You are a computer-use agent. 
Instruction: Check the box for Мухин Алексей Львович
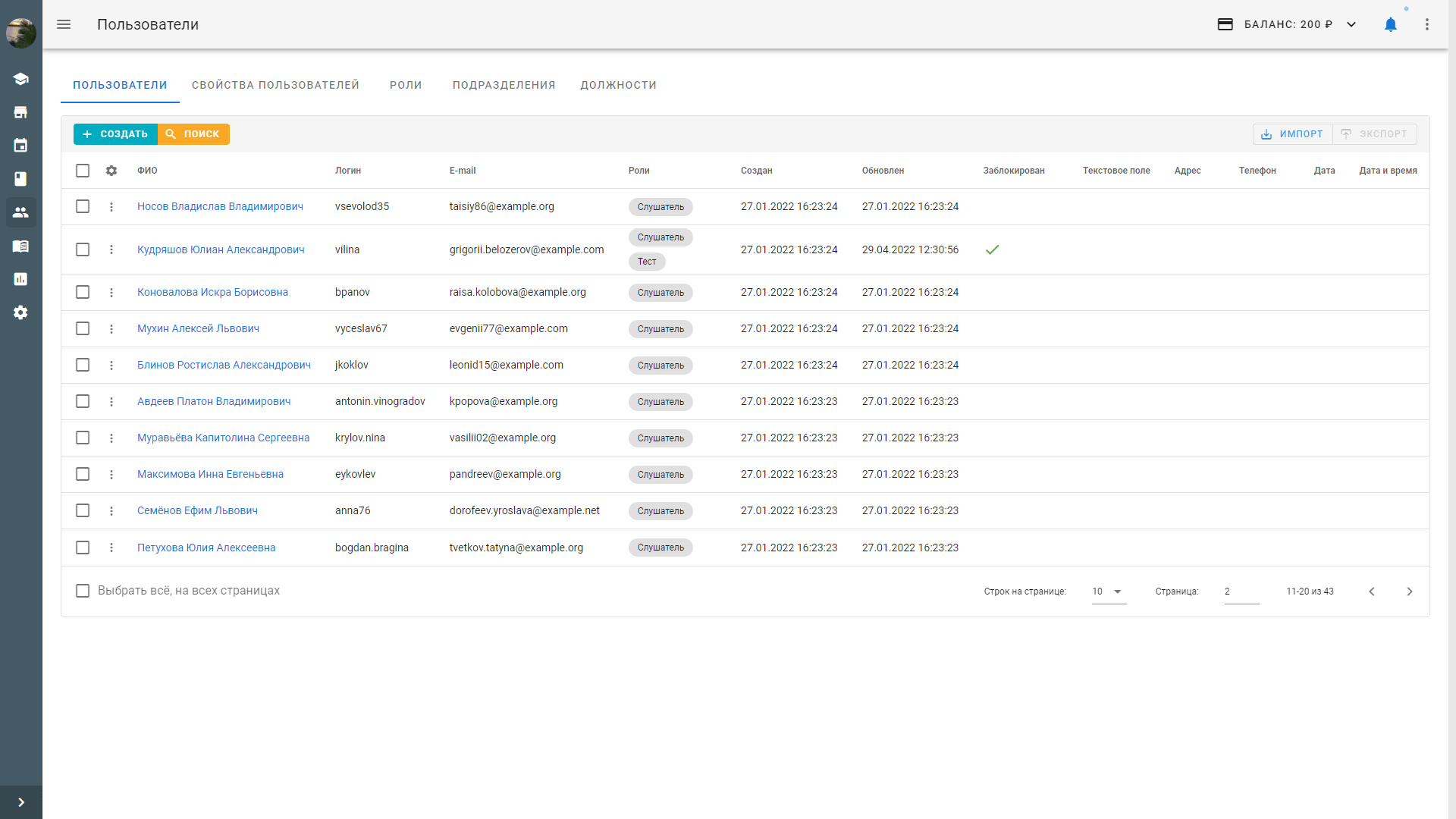pos(83,328)
